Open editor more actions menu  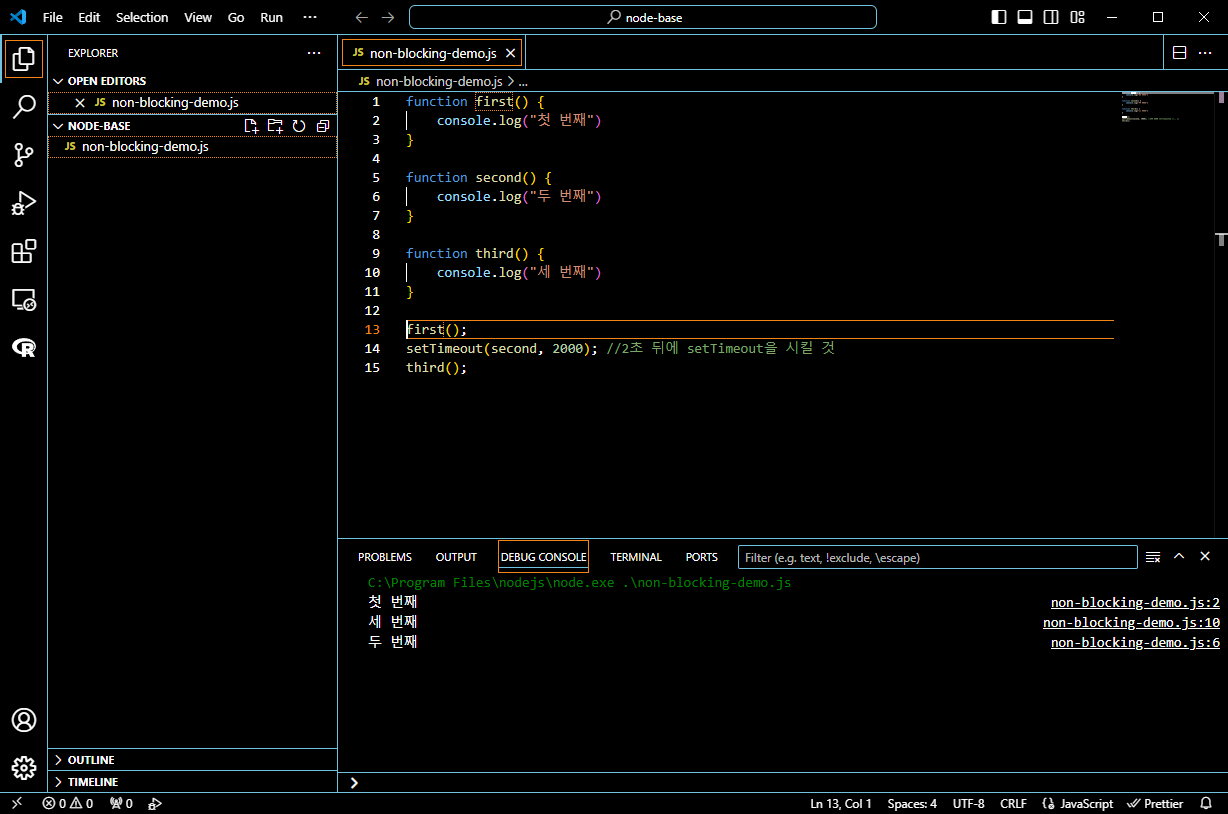tap(1204, 53)
